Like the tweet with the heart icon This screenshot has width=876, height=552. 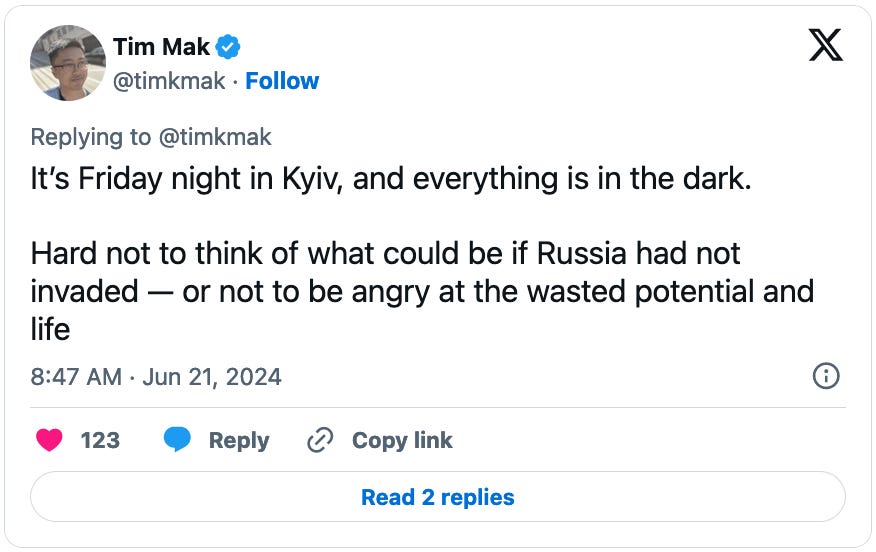coord(49,440)
